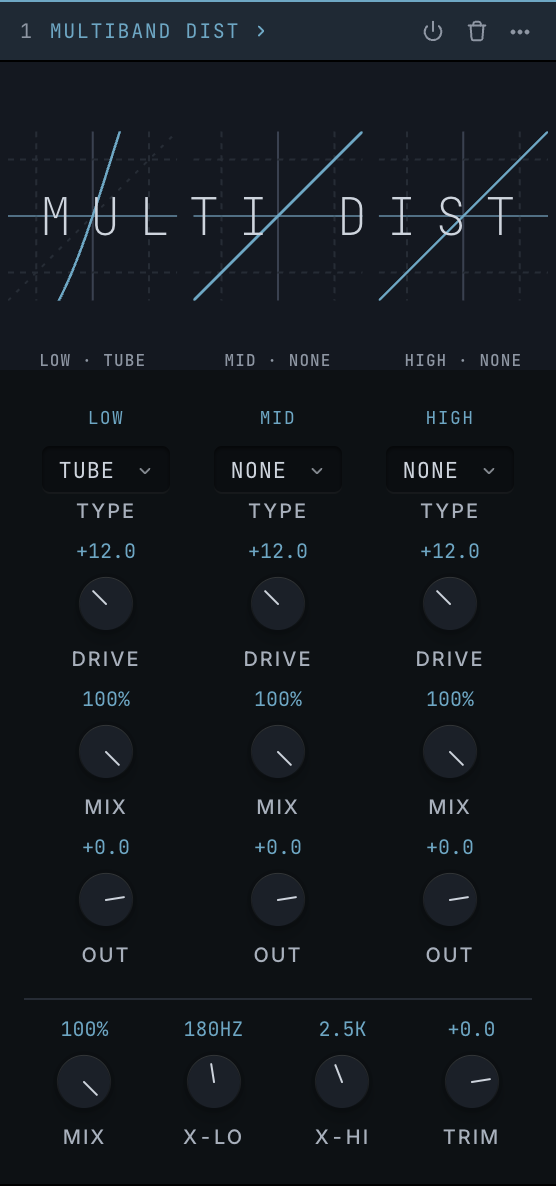Click the 180HZ crossover value
Viewport: 556px width, 1186px height.
(213, 1029)
